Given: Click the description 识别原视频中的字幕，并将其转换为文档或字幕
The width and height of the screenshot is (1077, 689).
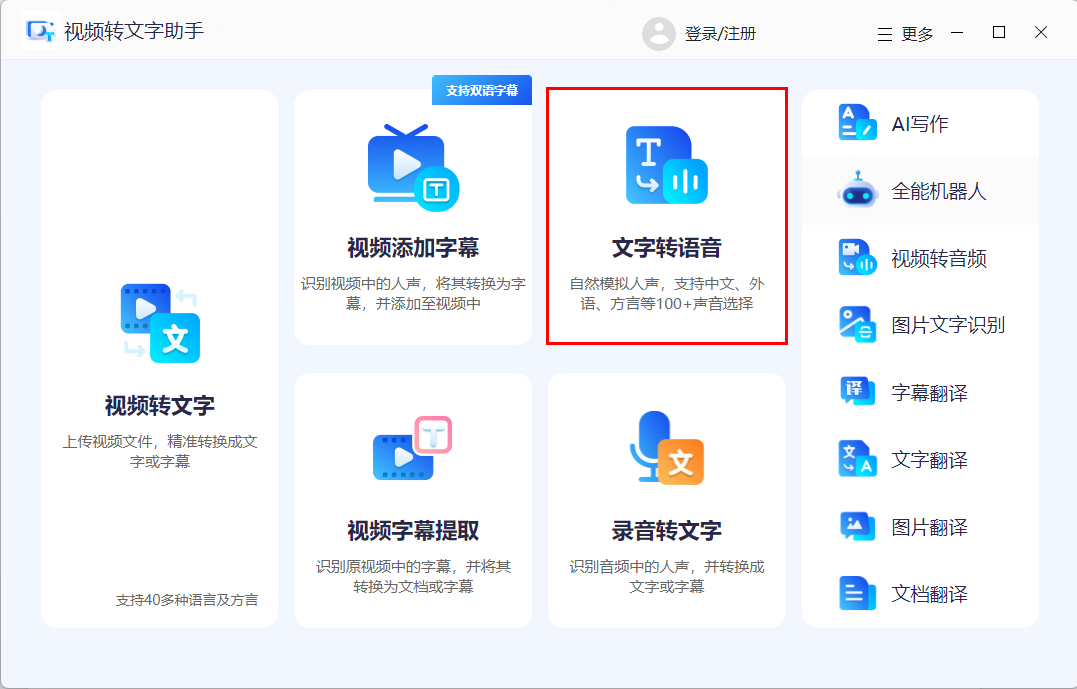Looking at the screenshot, I should pos(413,576).
